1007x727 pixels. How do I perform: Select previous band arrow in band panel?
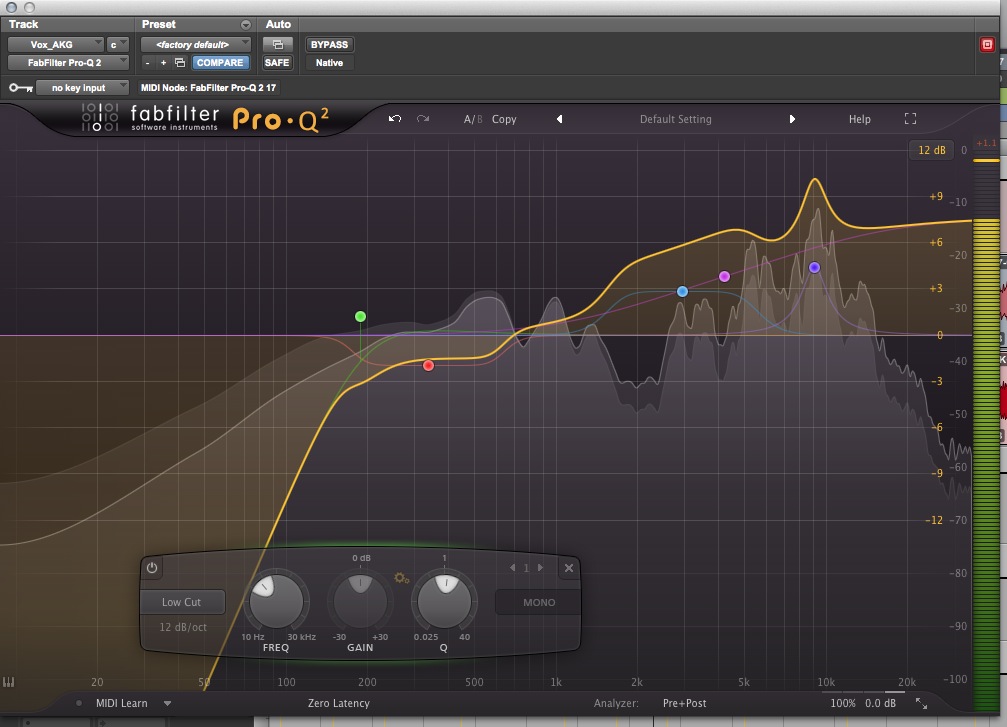tap(512, 568)
